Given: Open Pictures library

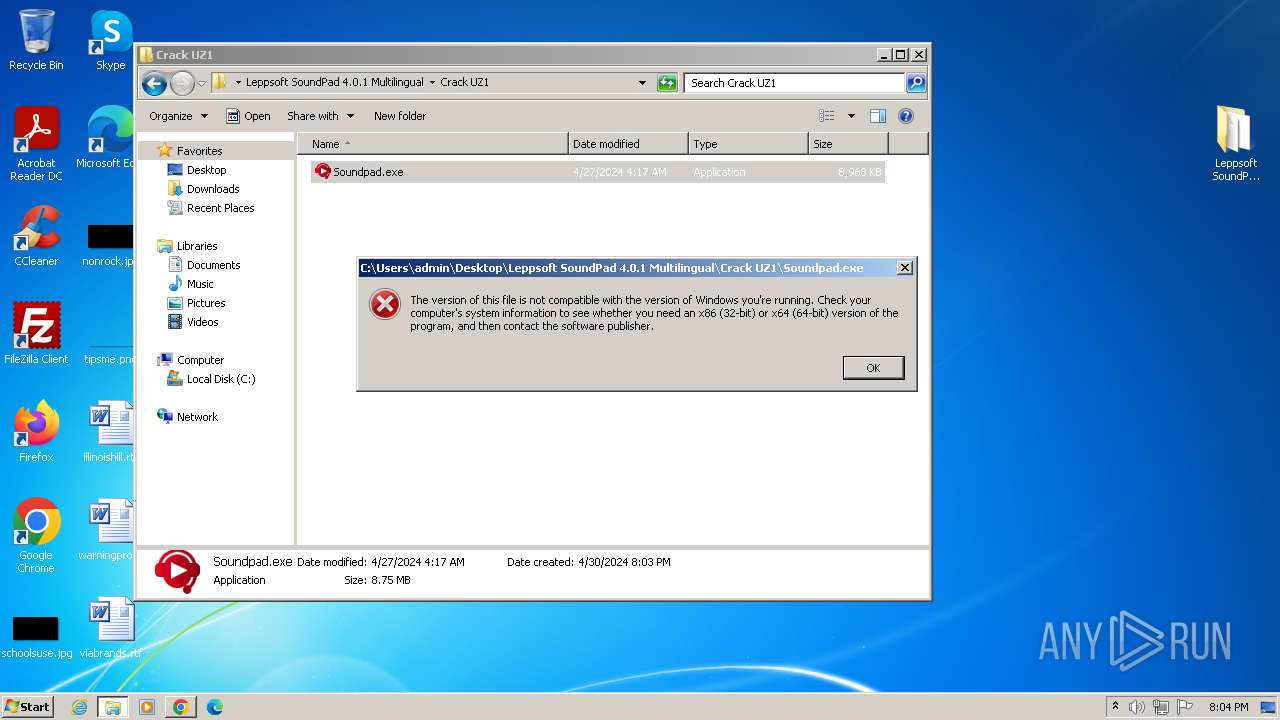Looking at the screenshot, I should (206, 303).
